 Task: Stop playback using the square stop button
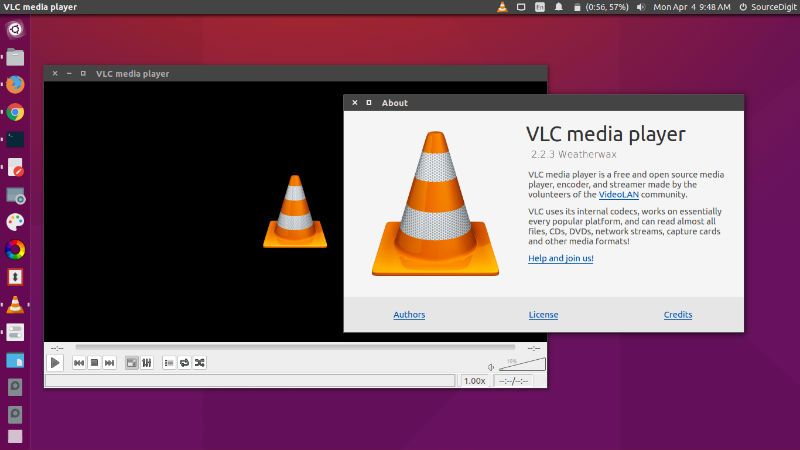click(x=94, y=363)
